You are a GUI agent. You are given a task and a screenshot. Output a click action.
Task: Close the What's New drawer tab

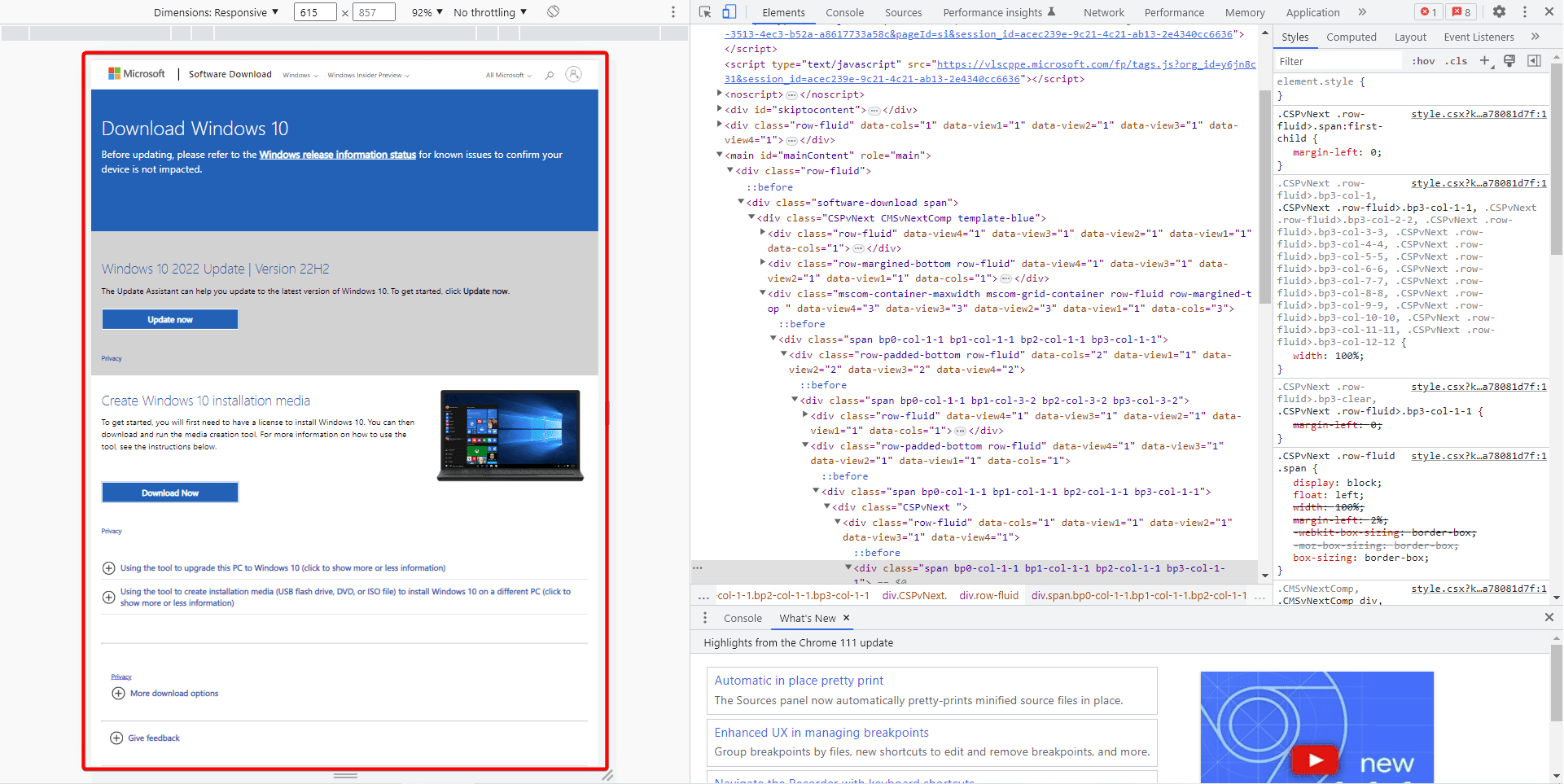click(847, 618)
